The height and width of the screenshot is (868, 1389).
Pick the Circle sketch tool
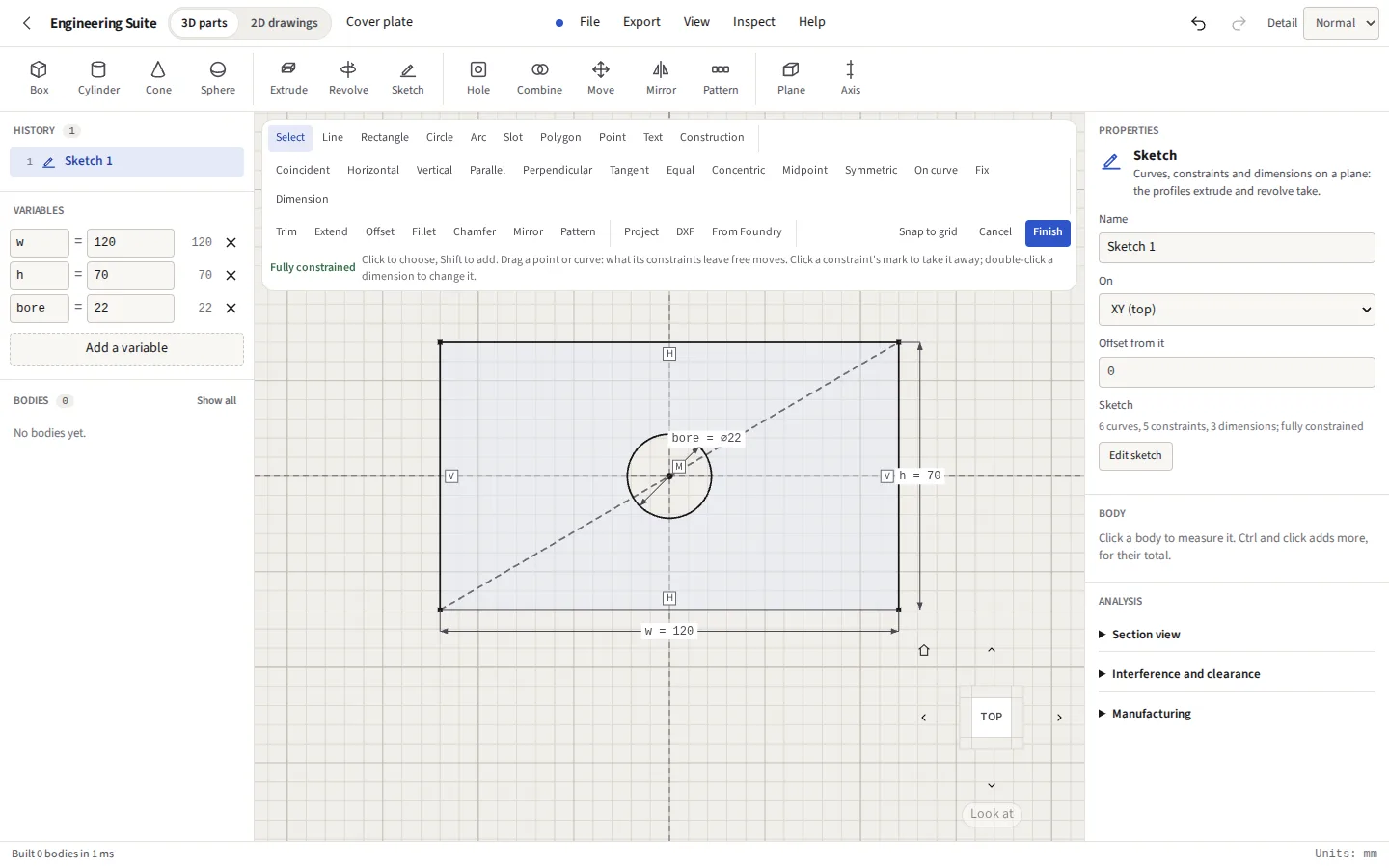pyautogui.click(x=440, y=137)
